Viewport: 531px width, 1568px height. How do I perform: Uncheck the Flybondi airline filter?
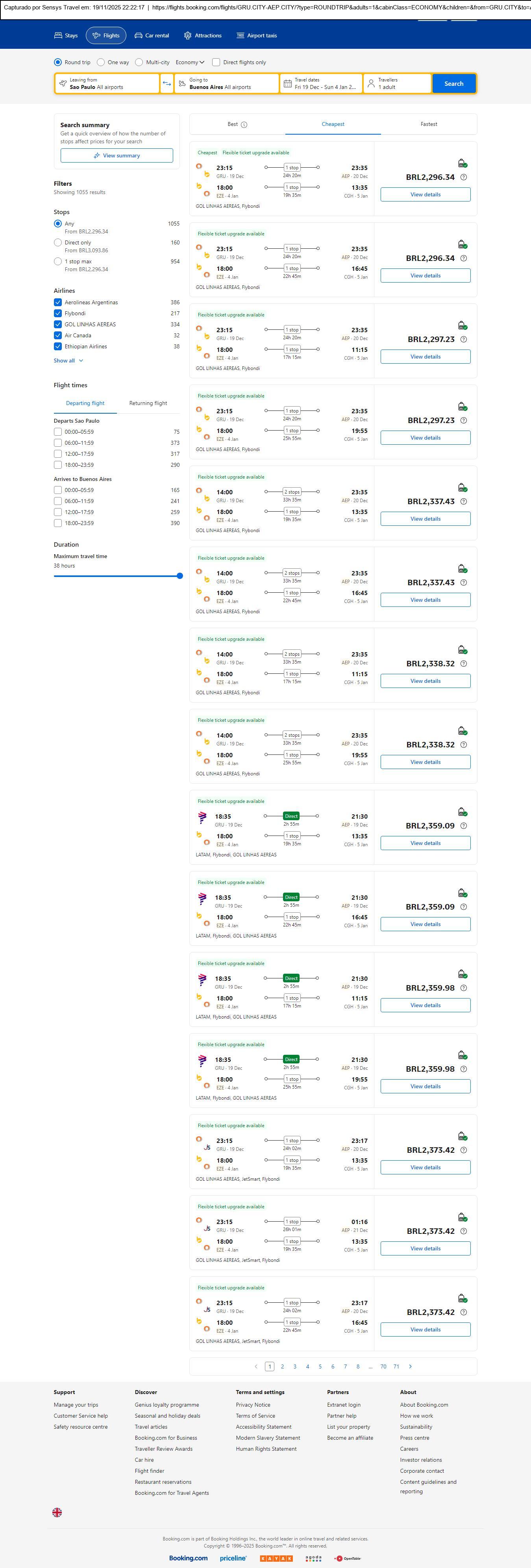[58, 313]
